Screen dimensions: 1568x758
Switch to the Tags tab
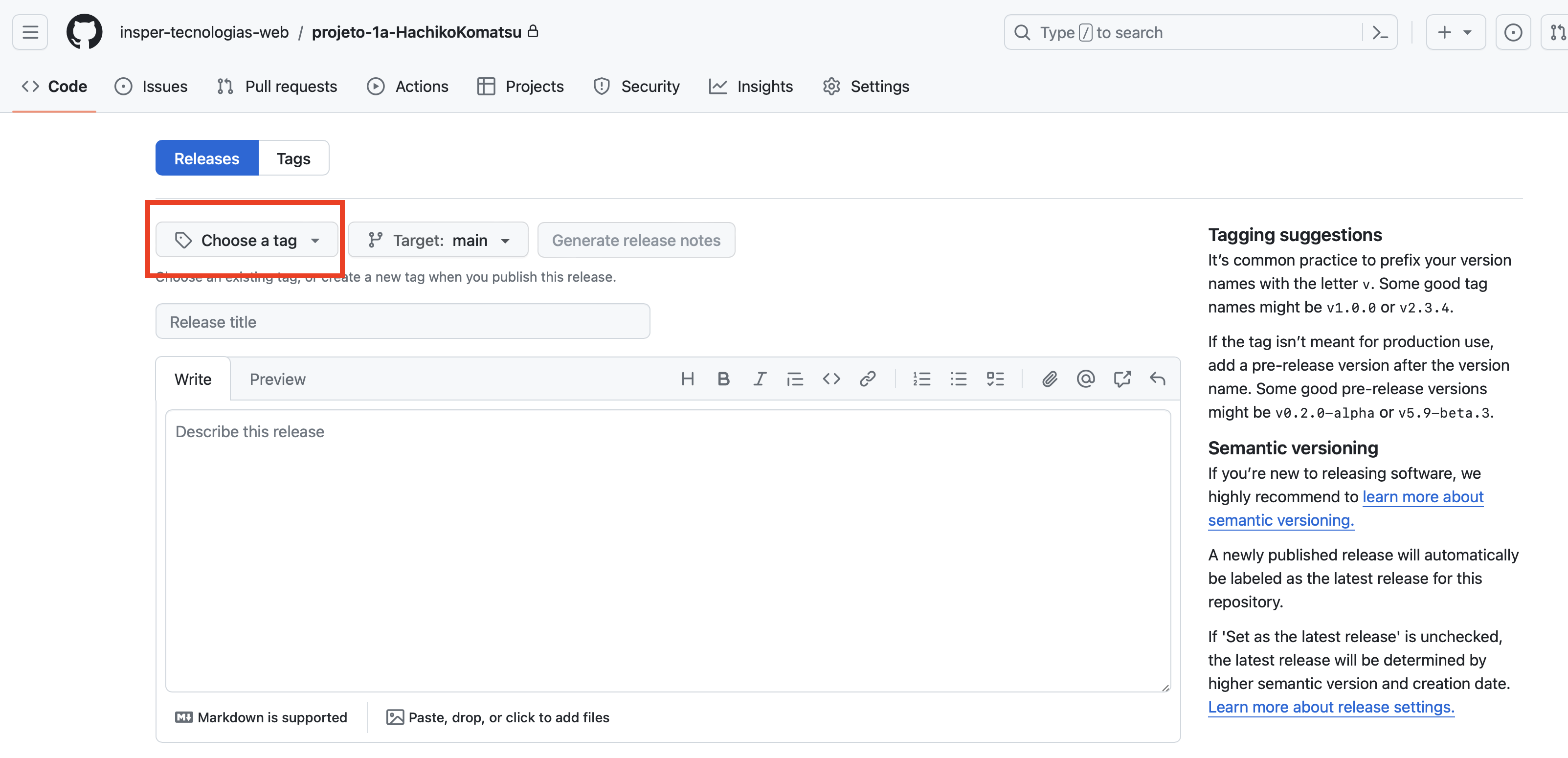[x=293, y=158]
